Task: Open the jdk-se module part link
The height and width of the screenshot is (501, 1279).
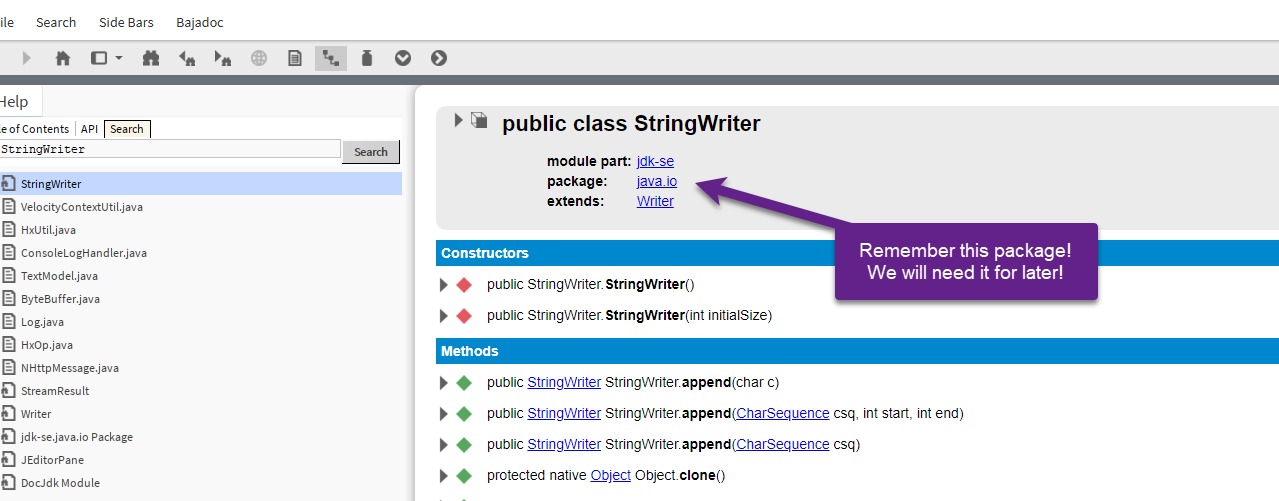Action: point(655,161)
